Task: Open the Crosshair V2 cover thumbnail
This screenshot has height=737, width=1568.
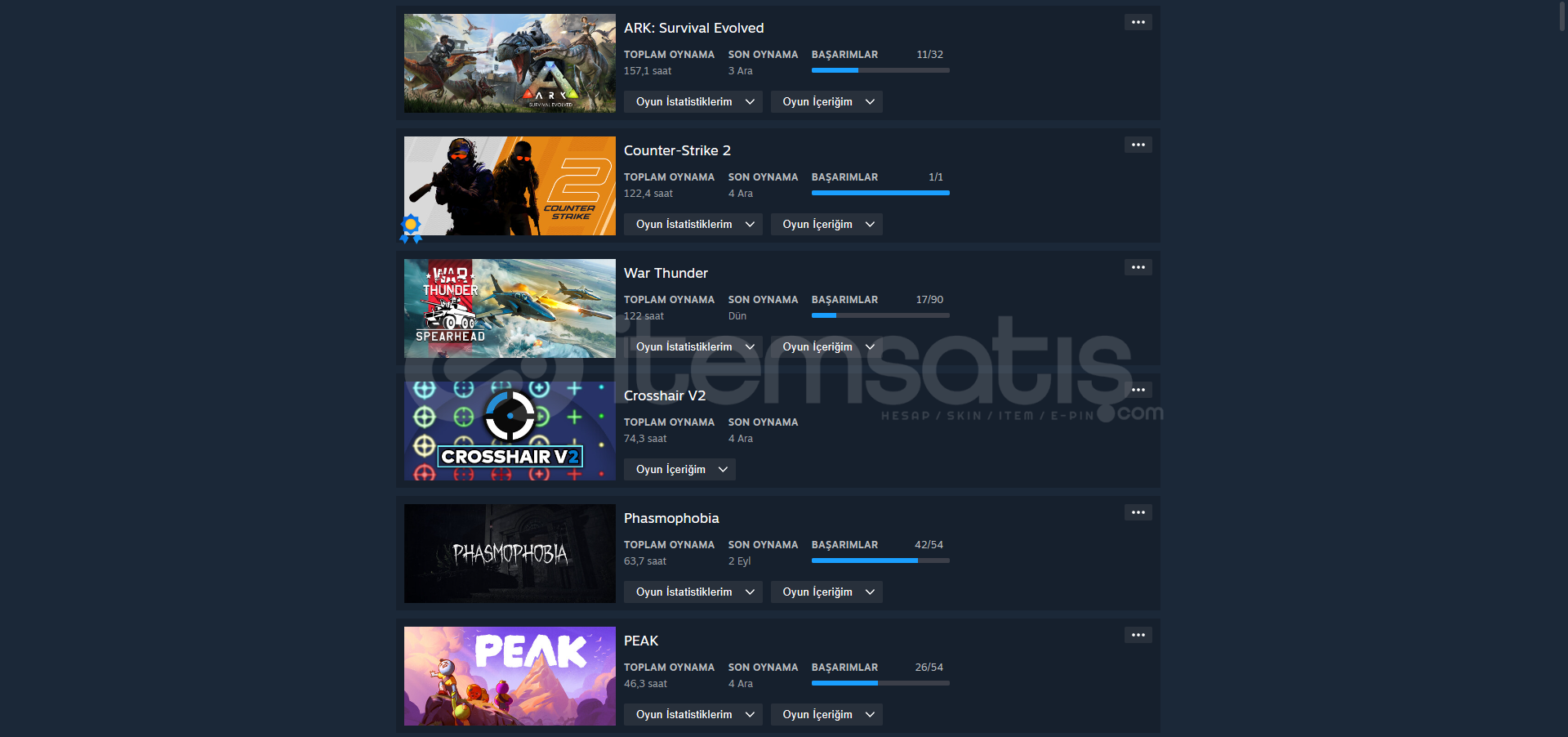Action: [510, 431]
